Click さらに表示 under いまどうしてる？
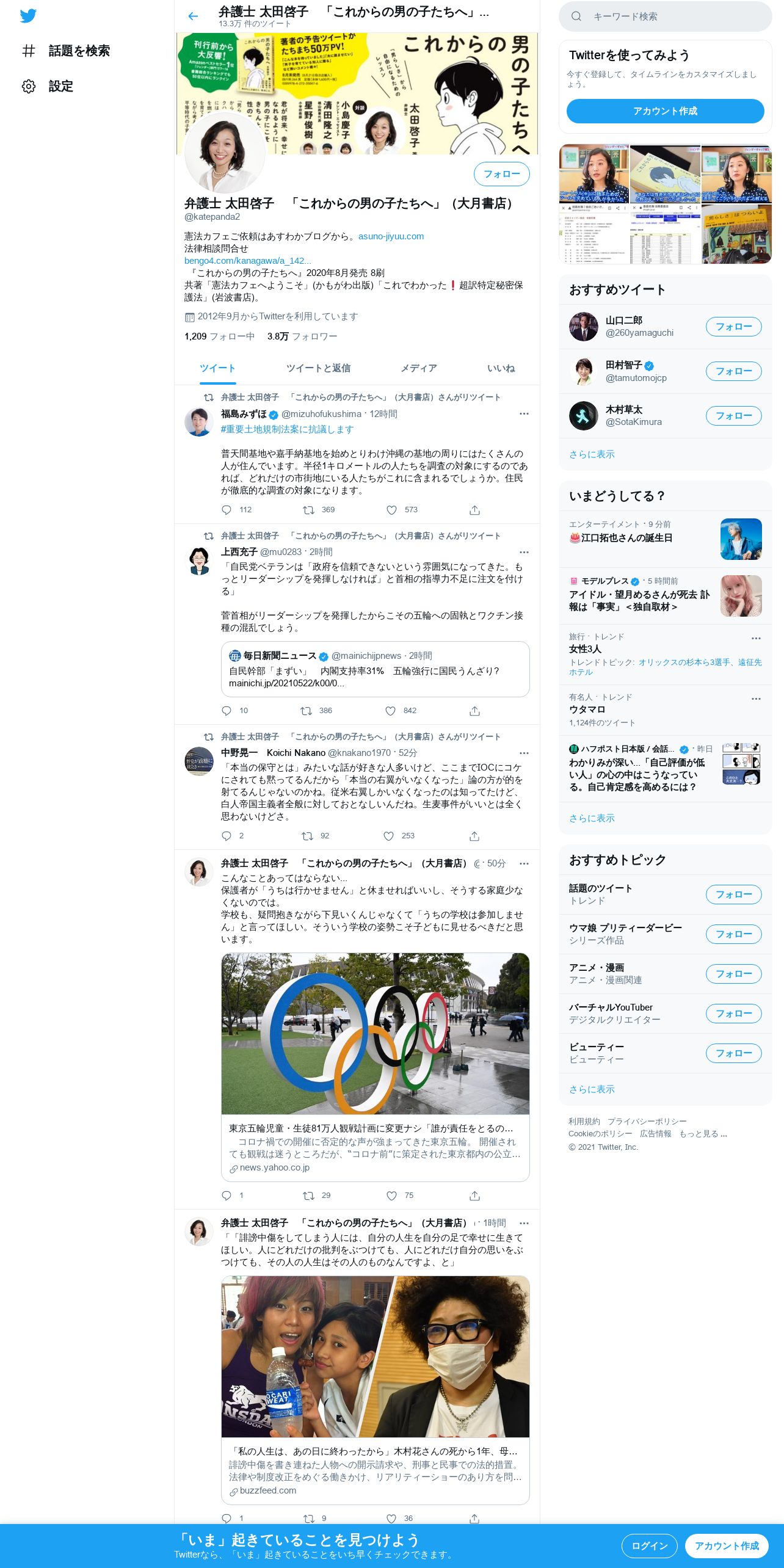Screen dimensions: 784x1568 pyautogui.click(x=592, y=818)
